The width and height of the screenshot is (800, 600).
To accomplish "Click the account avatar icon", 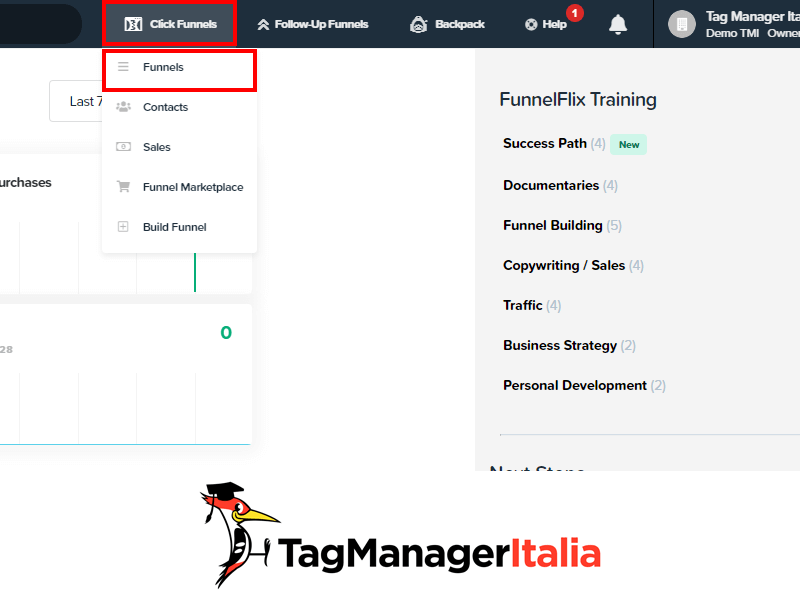I will point(682,24).
